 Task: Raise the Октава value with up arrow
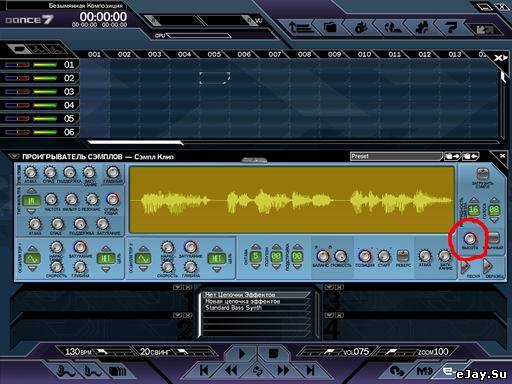tap(256, 247)
